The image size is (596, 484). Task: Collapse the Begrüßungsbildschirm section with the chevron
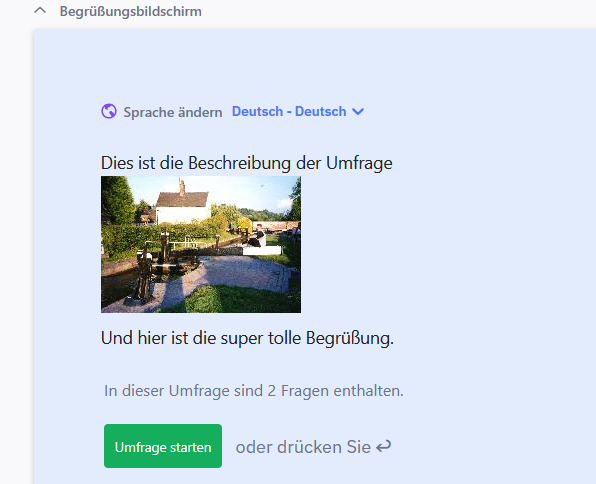click(40, 11)
